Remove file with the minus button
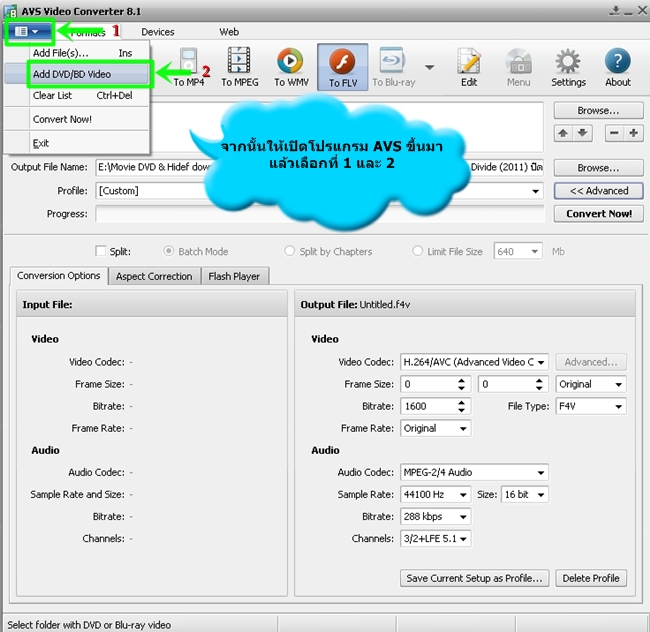The image size is (650, 632). pos(614,133)
